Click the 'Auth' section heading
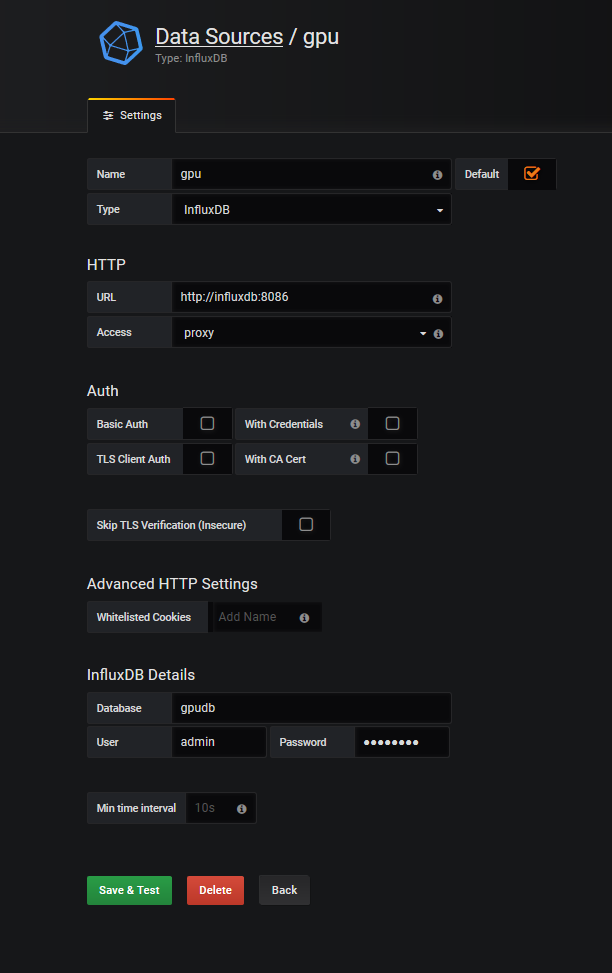 point(102,391)
